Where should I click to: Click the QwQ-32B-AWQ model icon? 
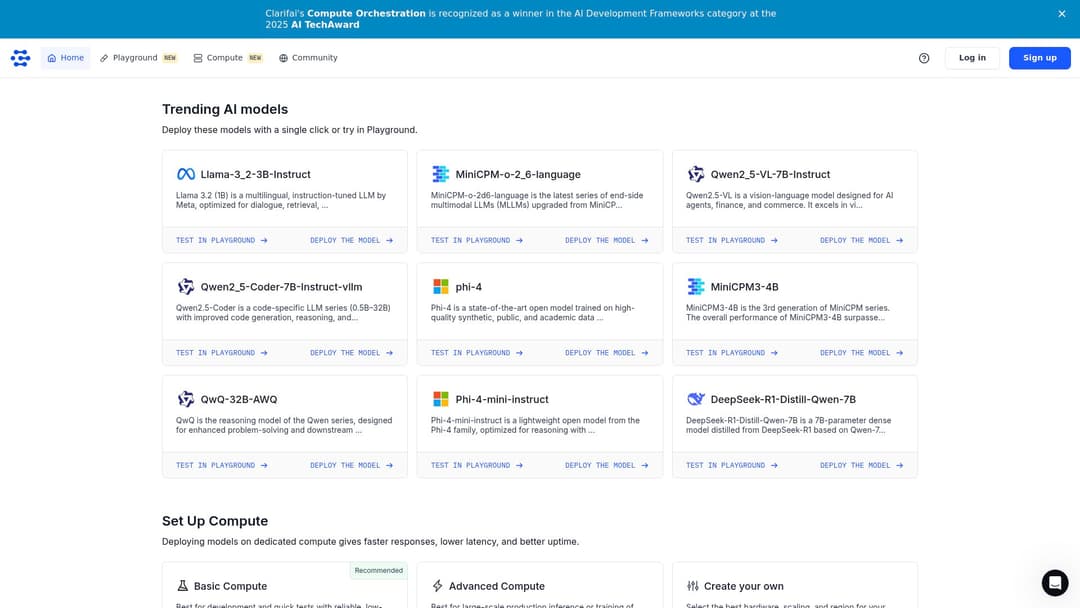185,399
